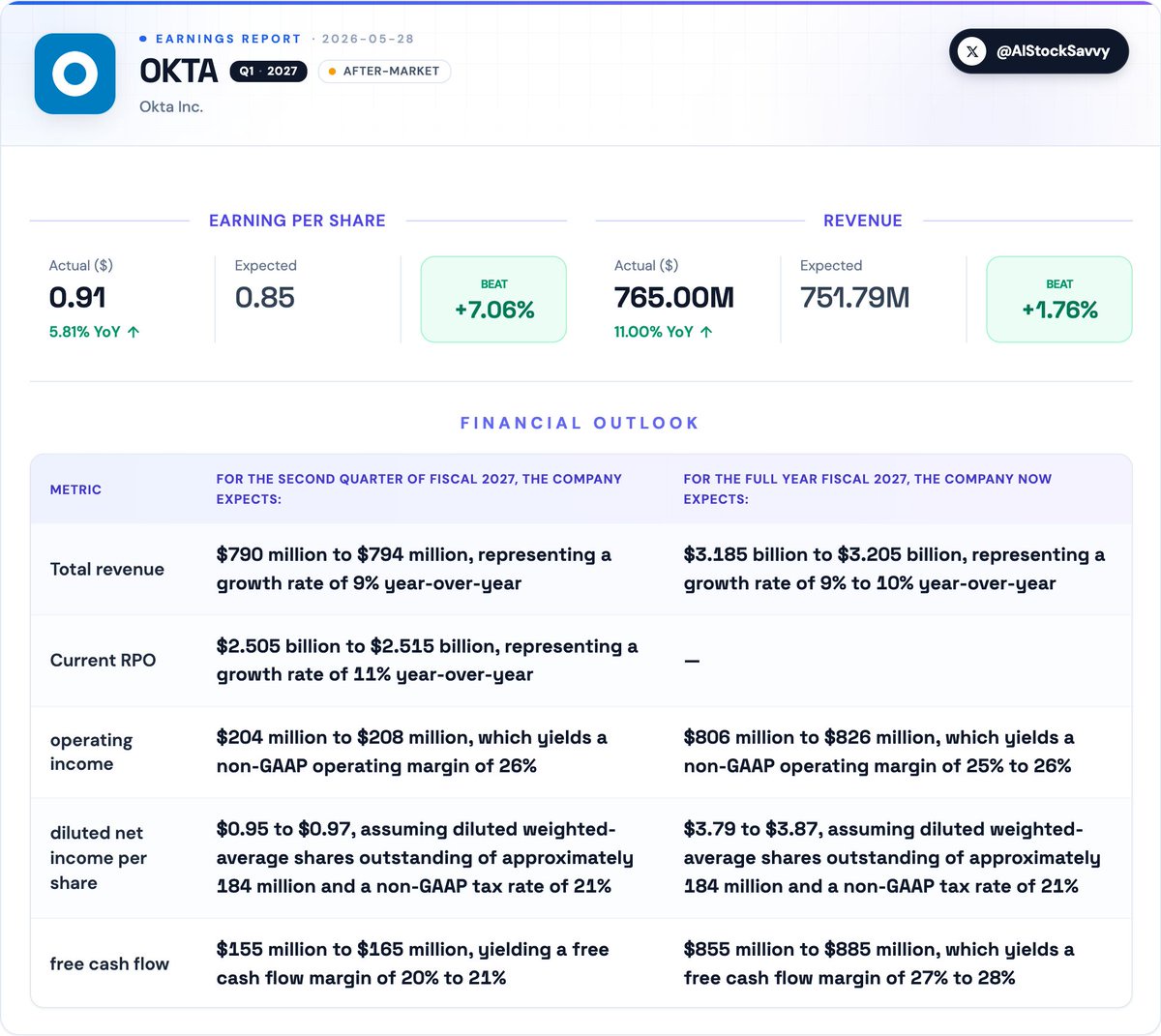Screen dimensions: 1161x1036
Task: Click the FINANCIAL OUTLOOK heading
Action: pyautogui.click(x=580, y=423)
